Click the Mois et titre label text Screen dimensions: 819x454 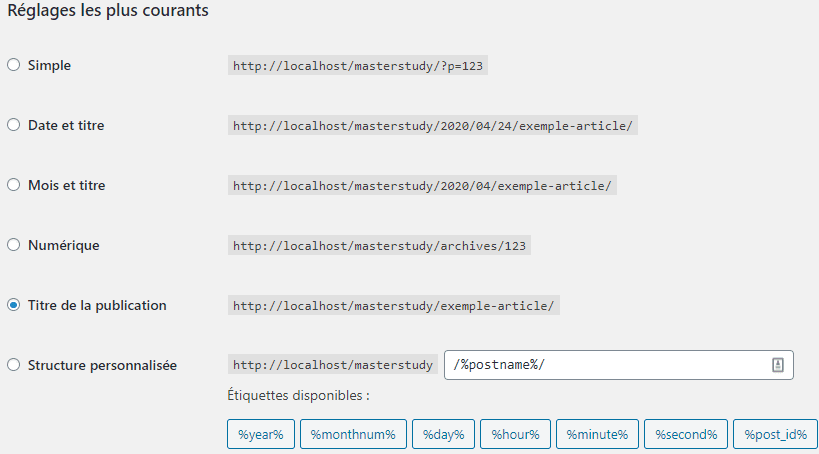point(66,185)
